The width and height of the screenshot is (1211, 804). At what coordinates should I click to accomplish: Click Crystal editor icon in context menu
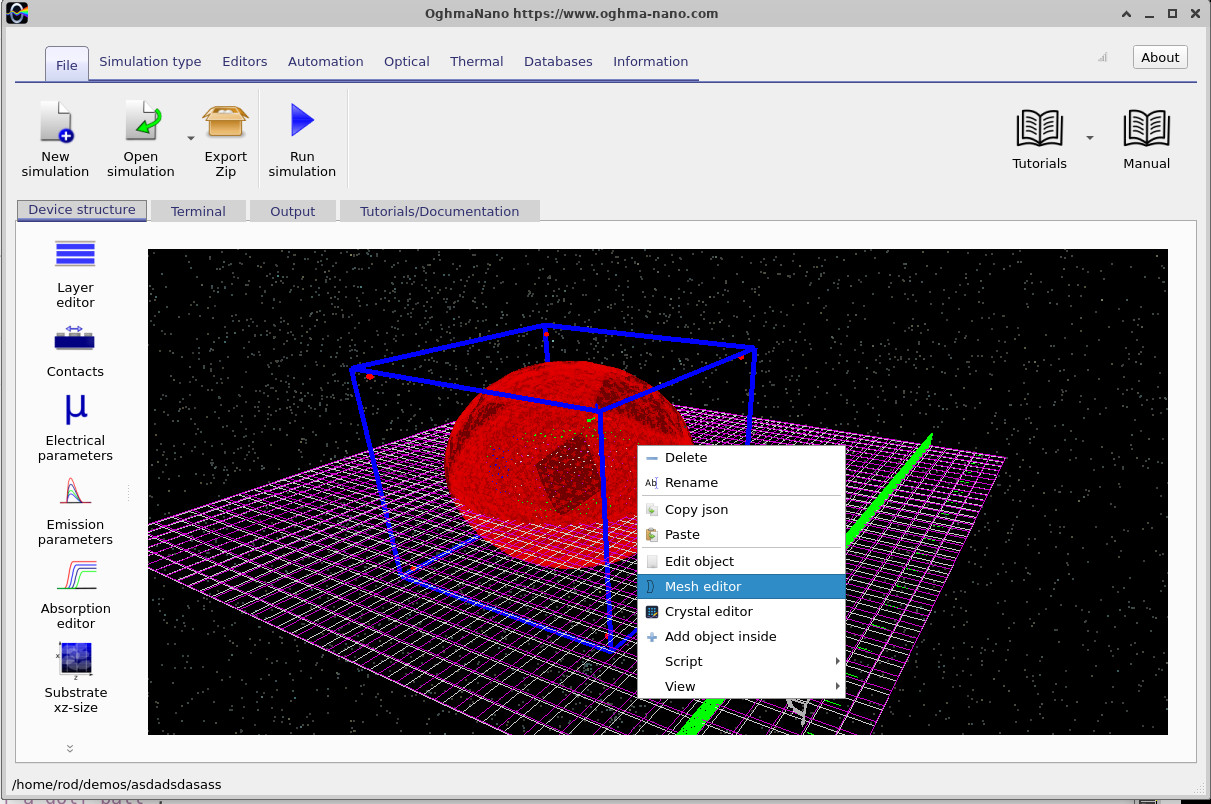pyautogui.click(x=652, y=612)
